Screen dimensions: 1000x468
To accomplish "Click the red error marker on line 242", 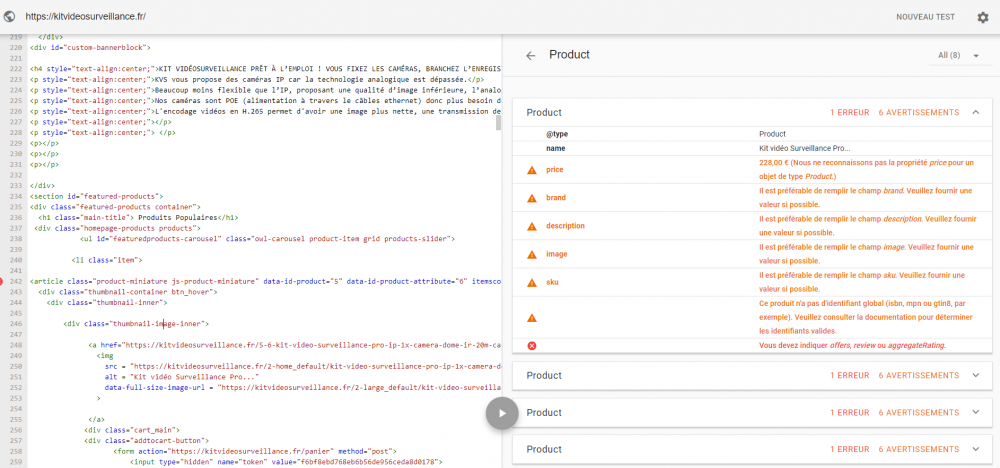I will 3,282.
